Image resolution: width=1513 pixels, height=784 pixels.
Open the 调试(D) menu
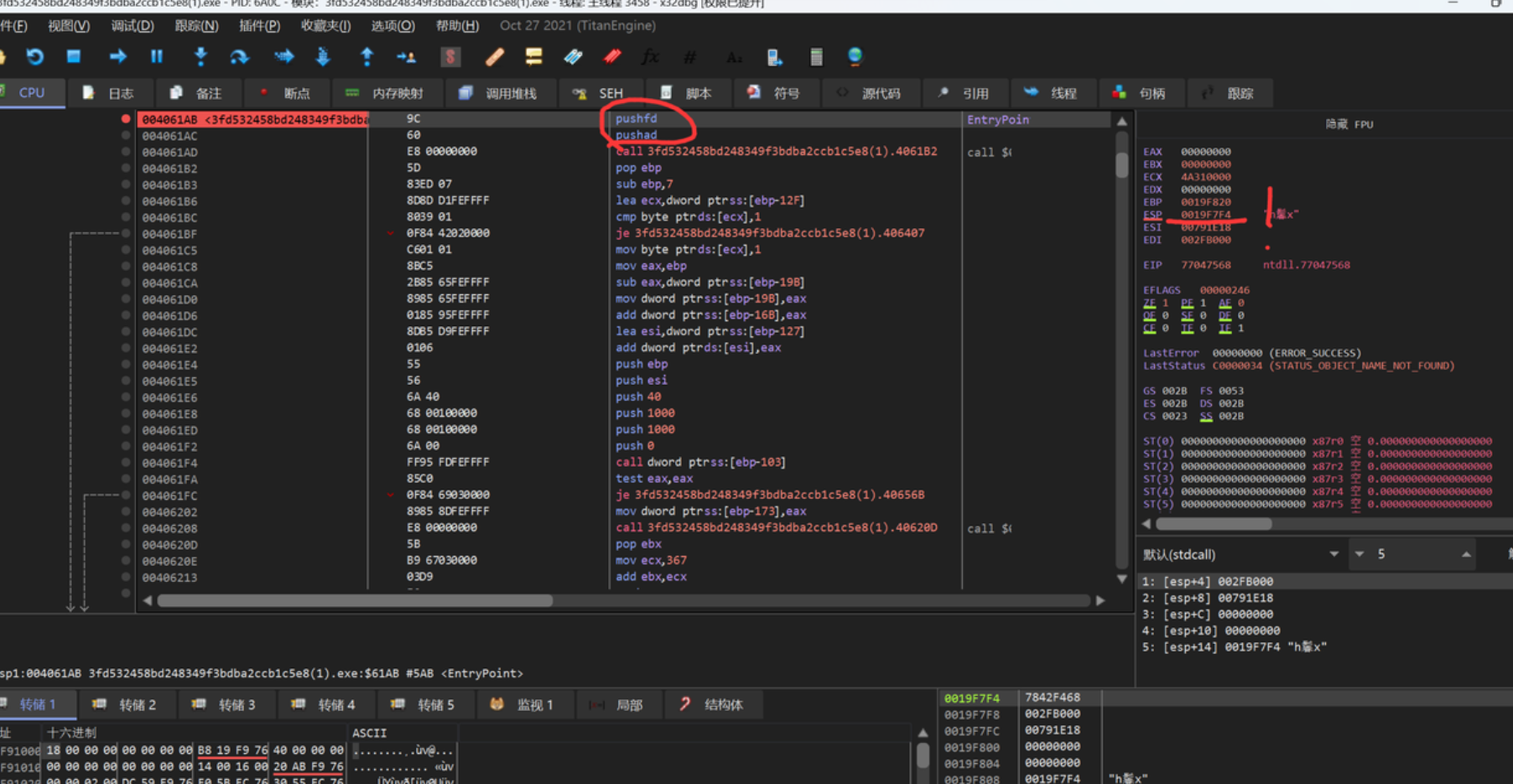(x=133, y=26)
